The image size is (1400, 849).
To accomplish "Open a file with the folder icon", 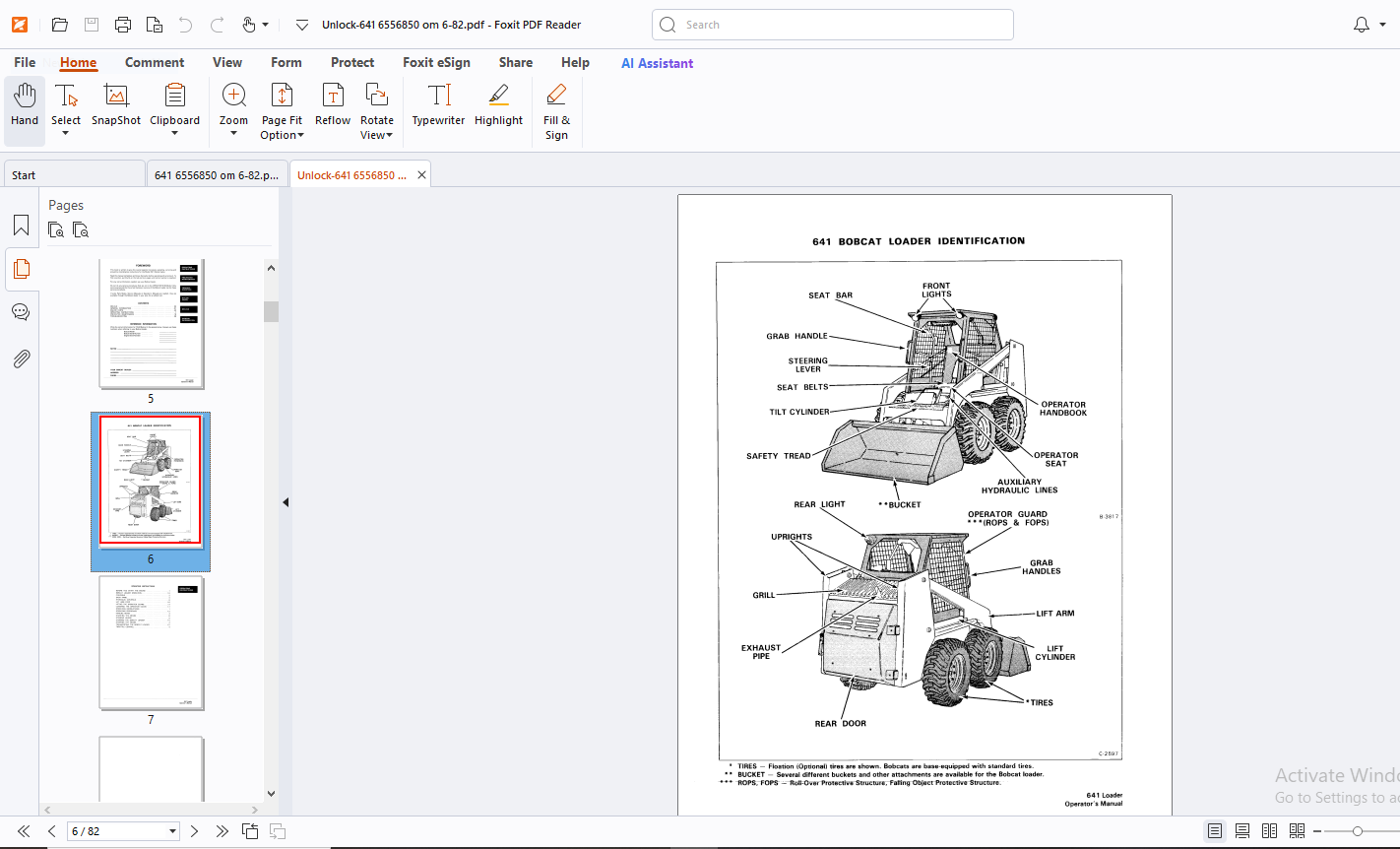I will click(60, 25).
